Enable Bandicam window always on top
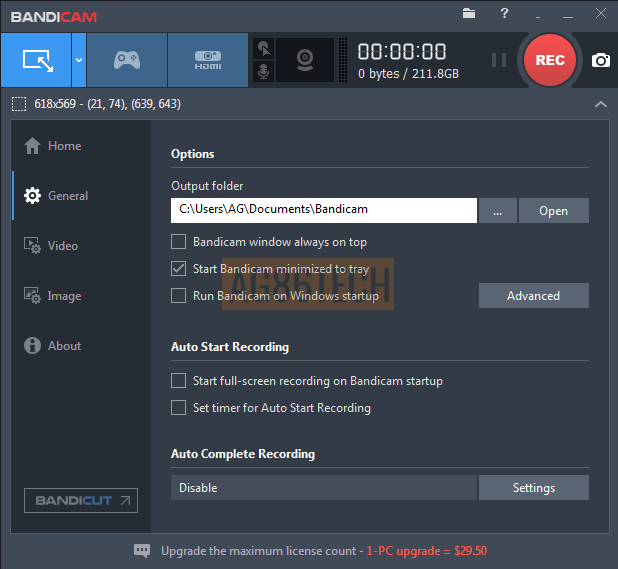The width and height of the screenshot is (618, 569). (179, 242)
